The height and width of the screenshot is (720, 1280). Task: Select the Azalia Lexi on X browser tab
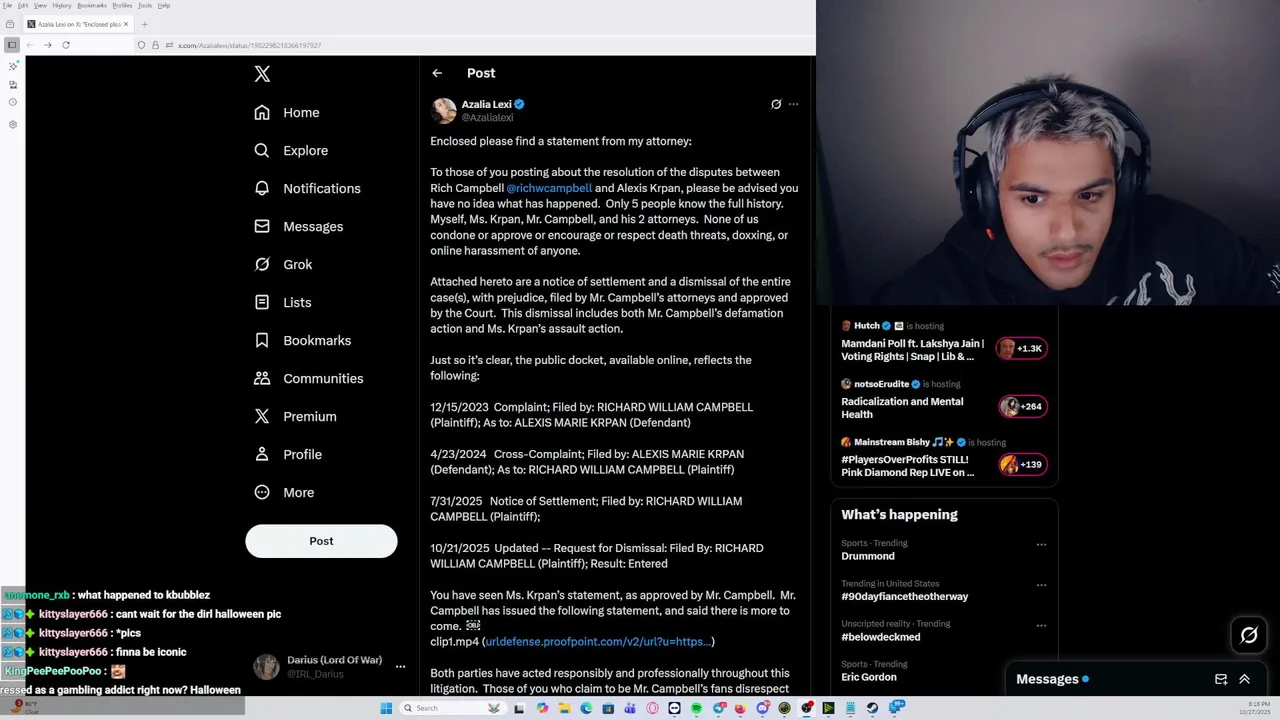pyautogui.click(x=78, y=24)
